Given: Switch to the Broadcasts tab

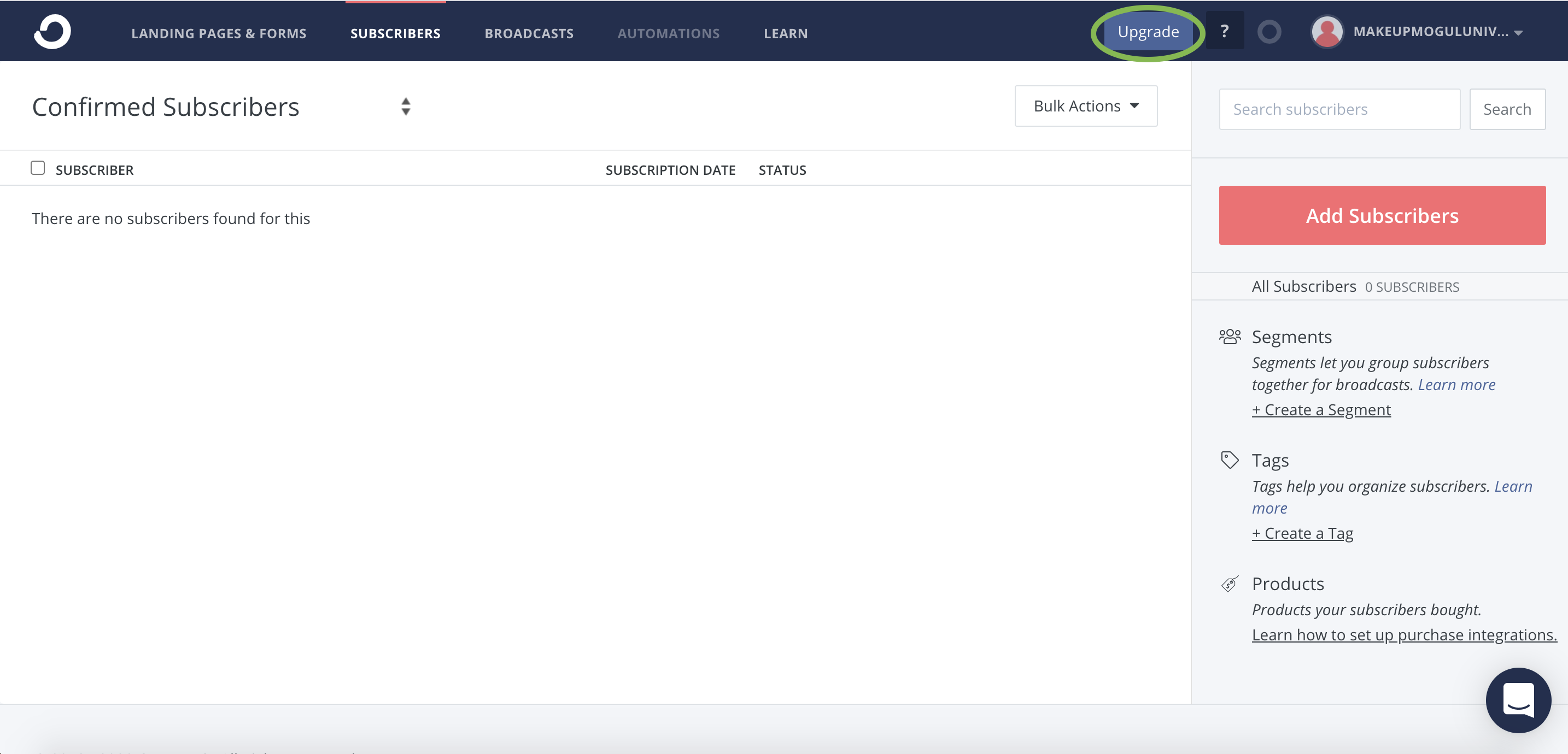Looking at the screenshot, I should (528, 33).
